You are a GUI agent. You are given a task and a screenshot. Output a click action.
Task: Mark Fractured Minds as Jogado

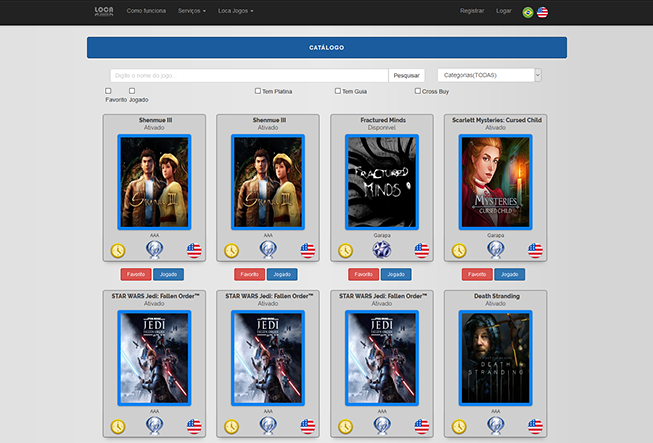pos(396,274)
